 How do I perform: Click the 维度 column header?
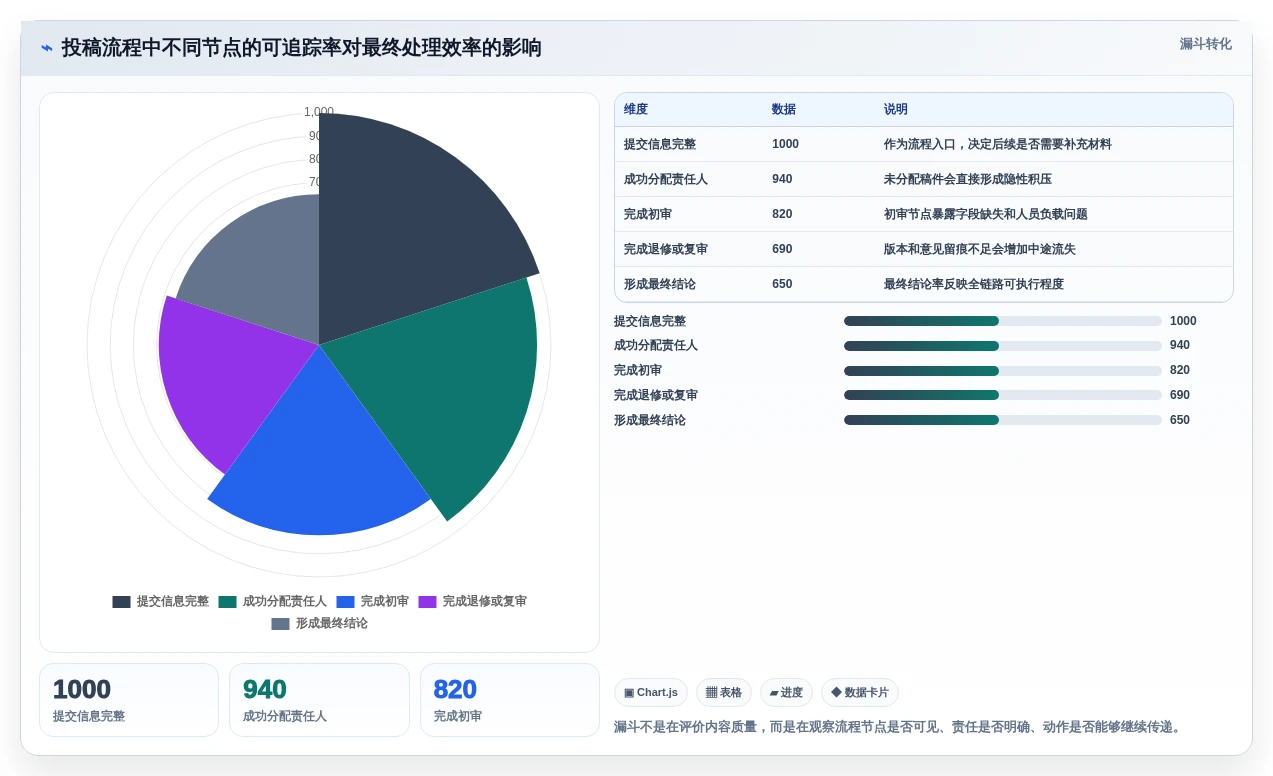tap(636, 110)
